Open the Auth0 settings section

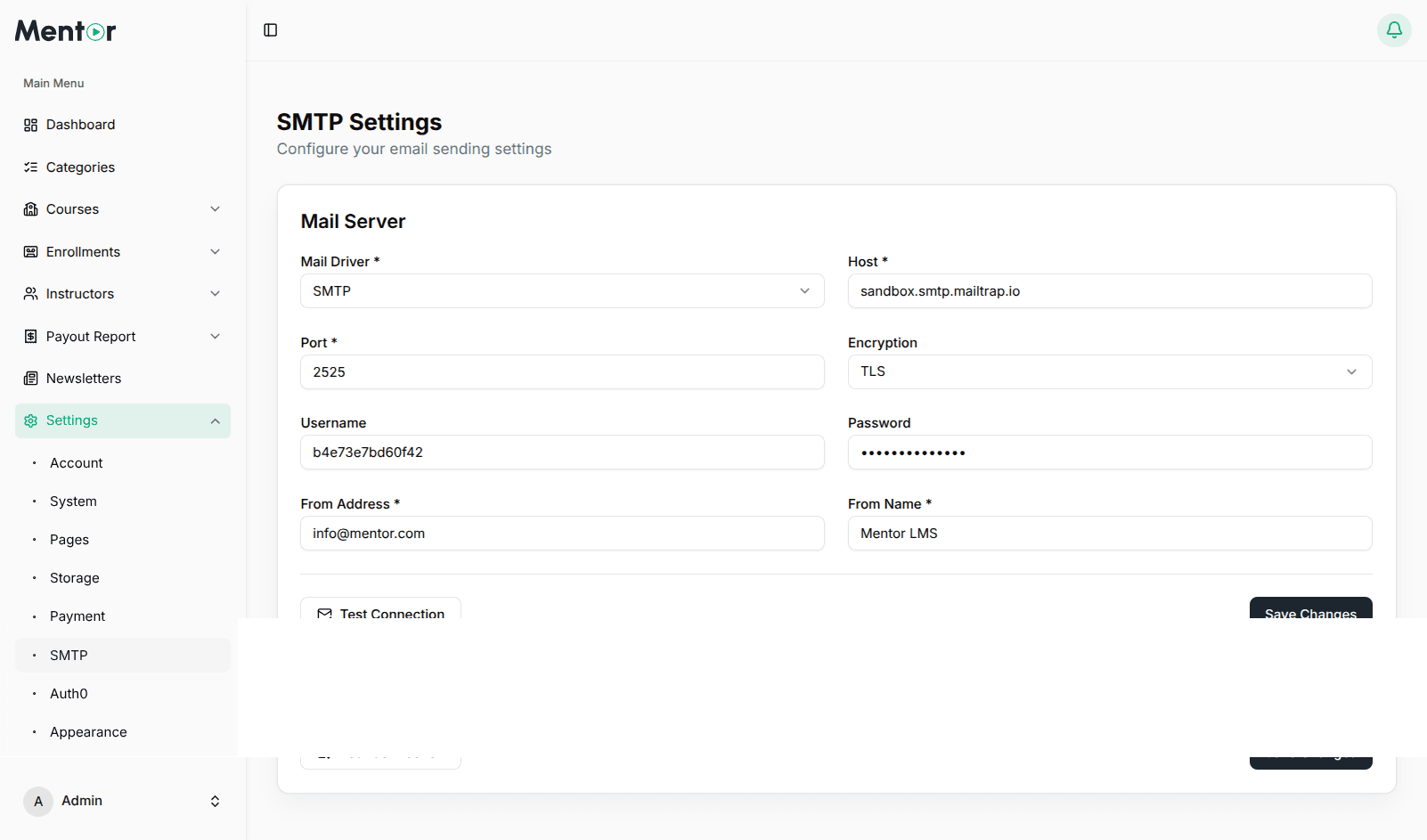pos(69,693)
